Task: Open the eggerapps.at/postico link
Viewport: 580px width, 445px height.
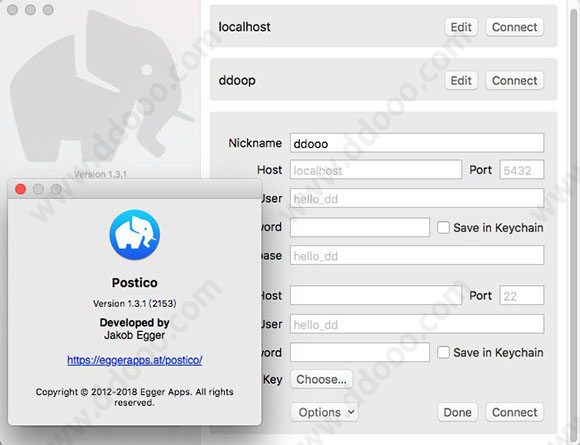Action: coord(135,360)
